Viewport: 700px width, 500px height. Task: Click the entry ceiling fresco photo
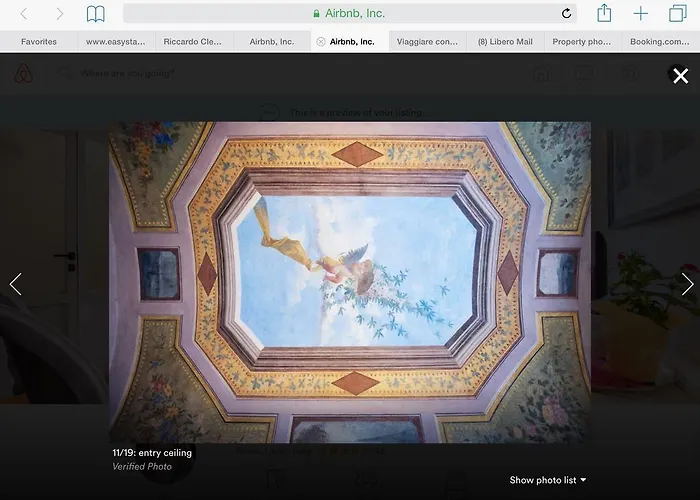pos(350,282)
